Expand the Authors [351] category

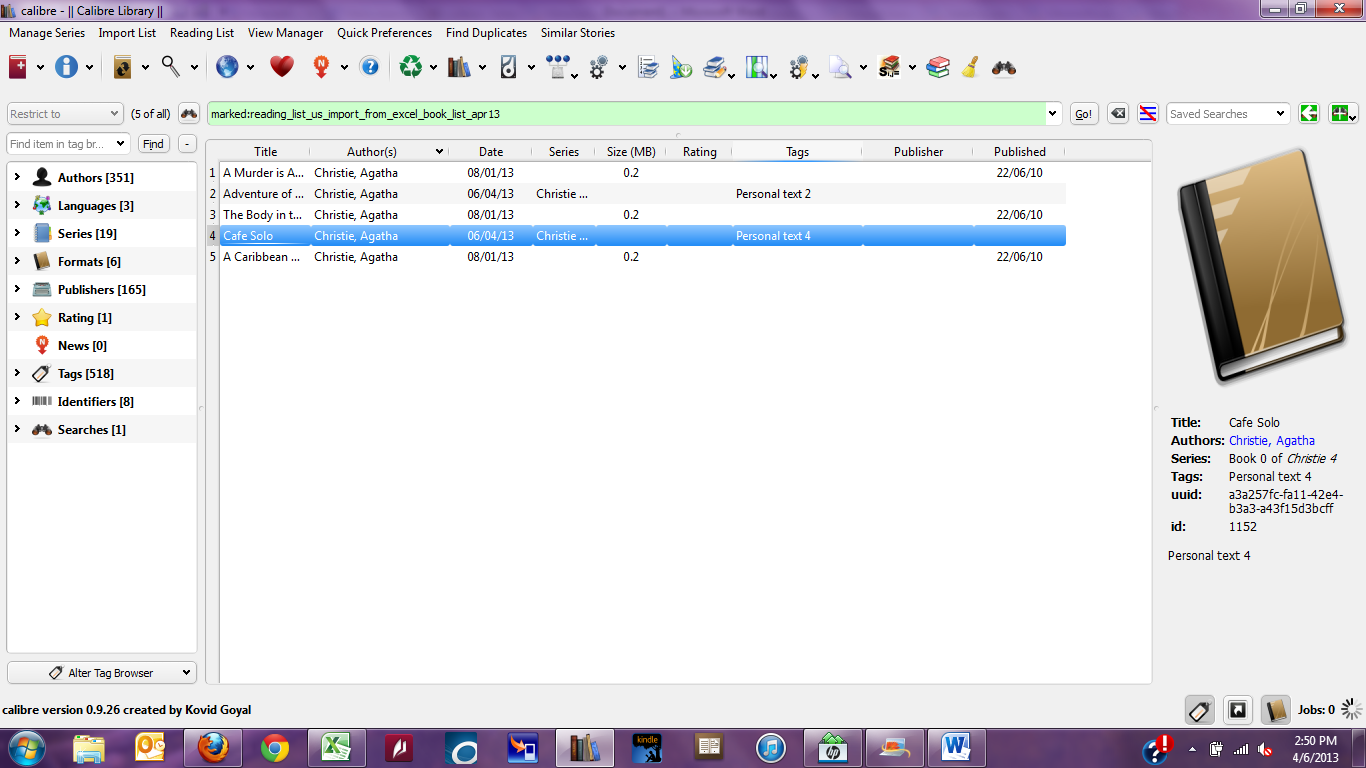pos(17,177)
